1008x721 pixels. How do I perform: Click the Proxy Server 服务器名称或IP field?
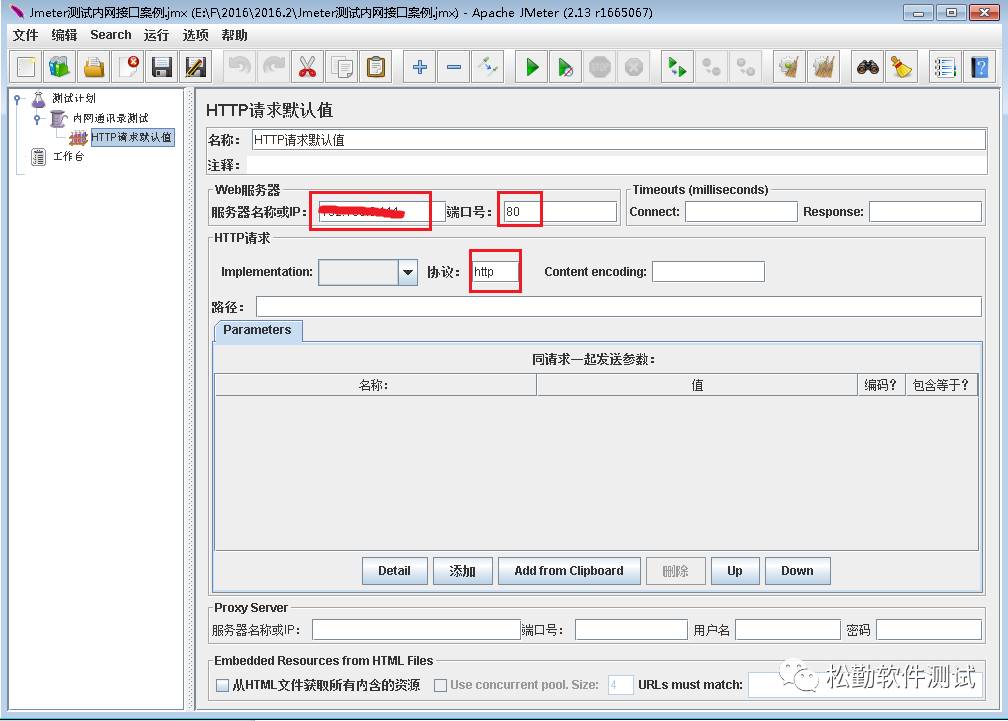click(x=416, y=630)
